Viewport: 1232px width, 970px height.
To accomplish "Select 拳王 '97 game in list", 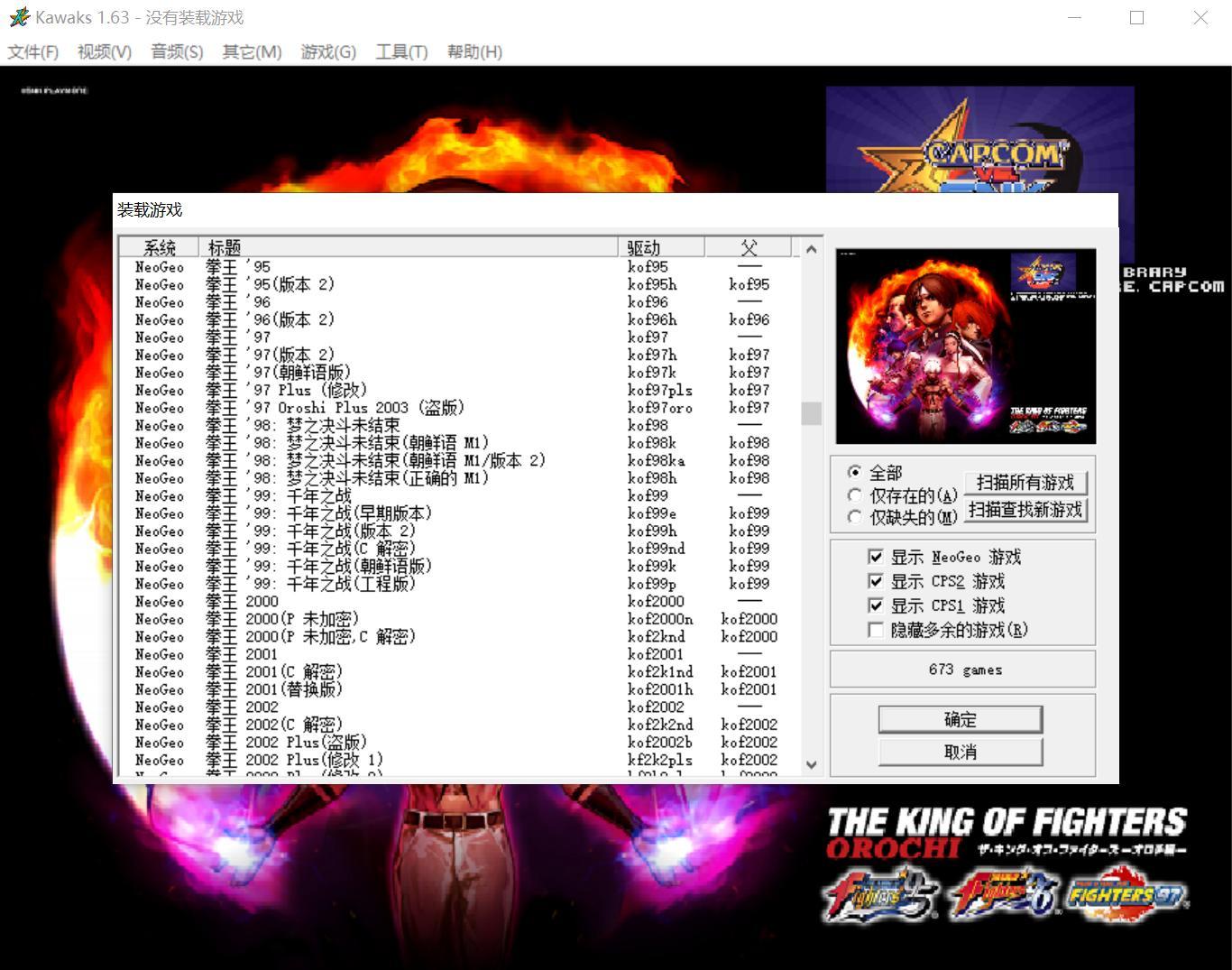I will coord(238,337).
